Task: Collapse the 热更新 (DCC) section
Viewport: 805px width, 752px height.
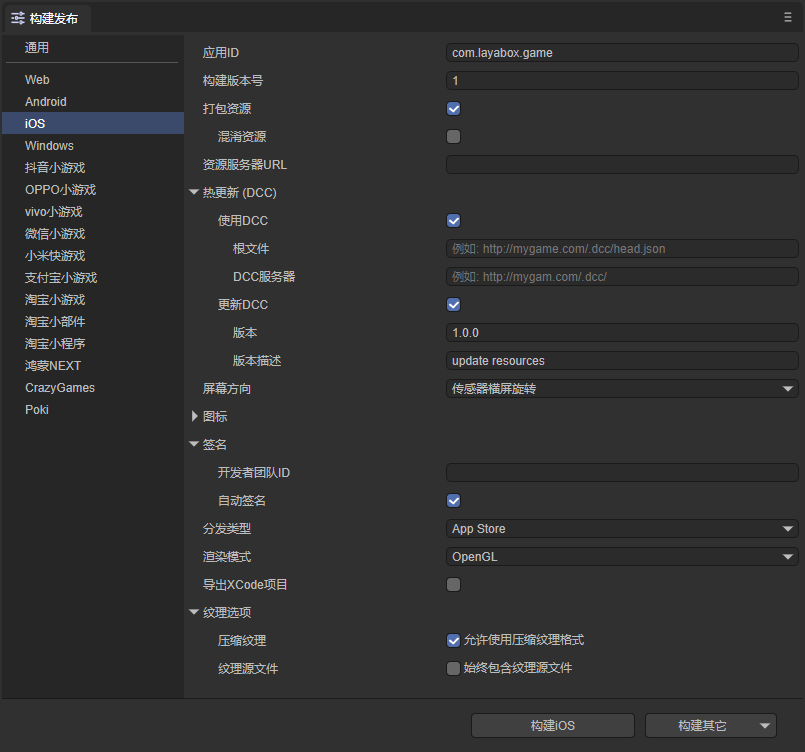Action: point(194,193)
